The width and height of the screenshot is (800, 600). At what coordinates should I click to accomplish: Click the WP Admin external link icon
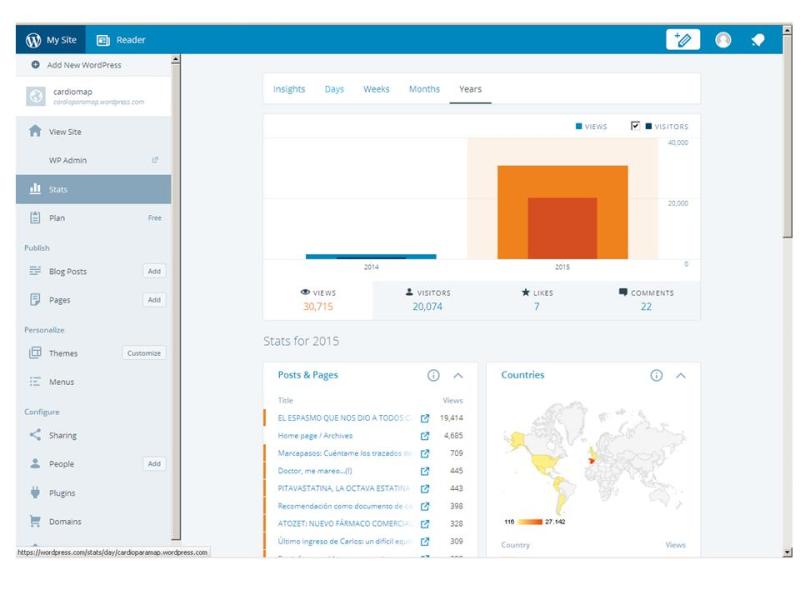(155, 160)
